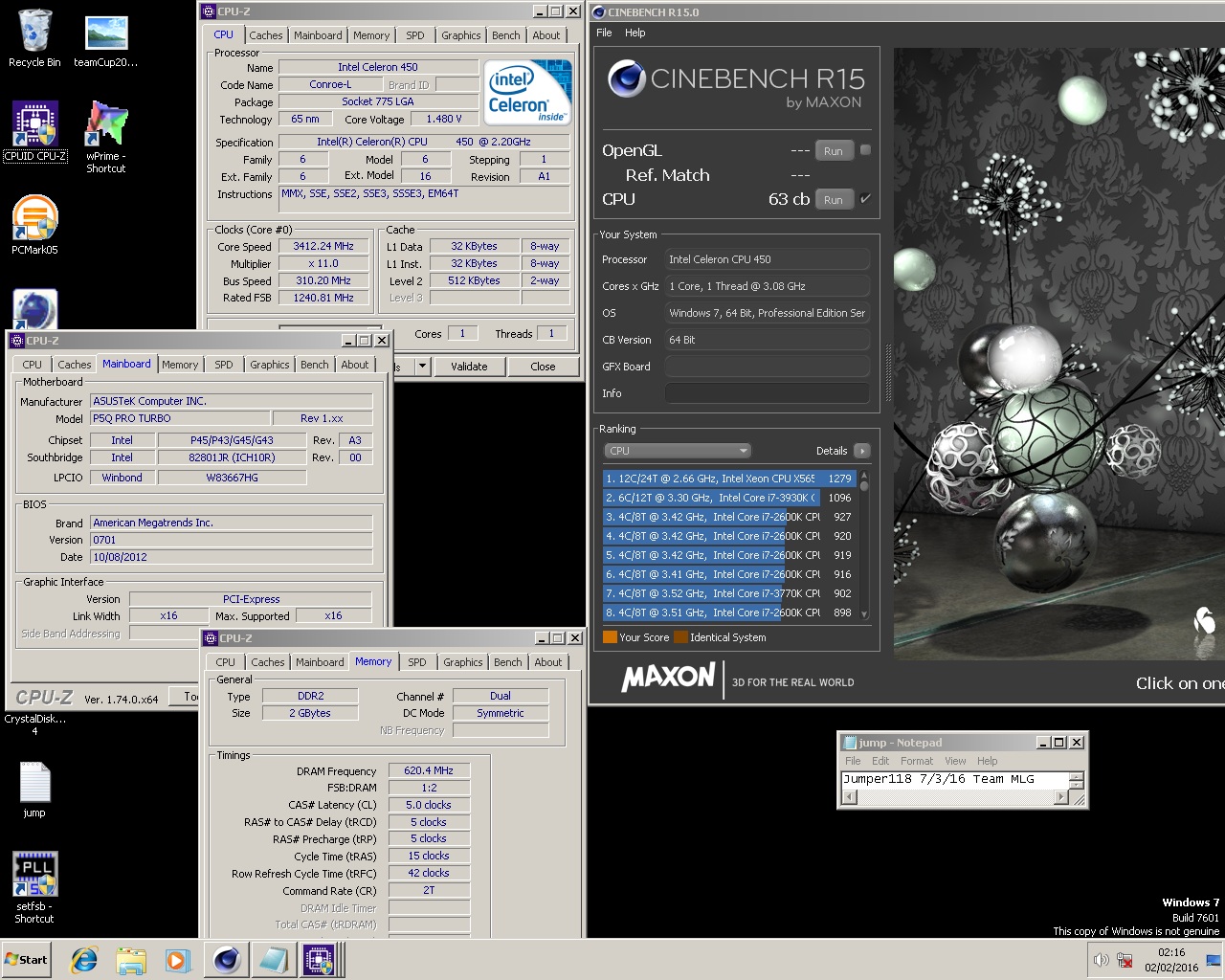Select the teamCup20 image file on desktop
Viewport: 1225px width, 980px height.
click(106, 40)
